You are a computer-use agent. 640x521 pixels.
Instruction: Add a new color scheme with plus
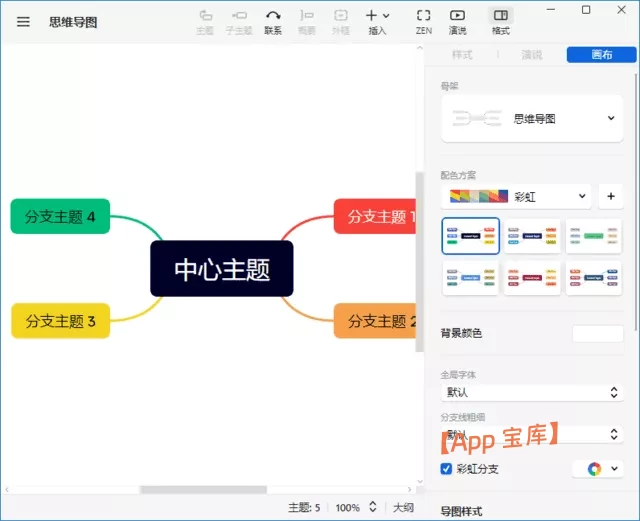point(611,196)
